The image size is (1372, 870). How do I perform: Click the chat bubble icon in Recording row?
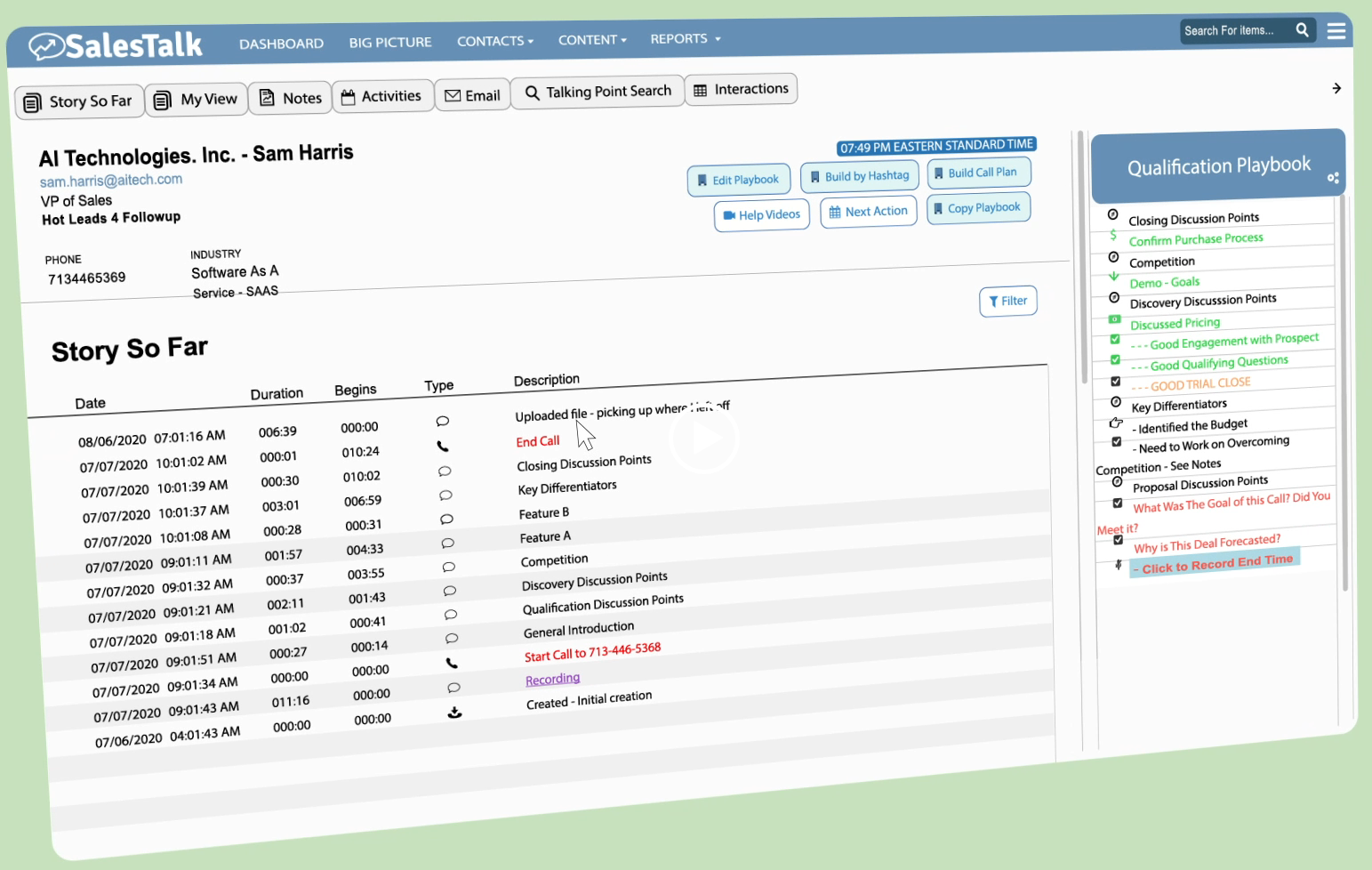click(453, 688)
